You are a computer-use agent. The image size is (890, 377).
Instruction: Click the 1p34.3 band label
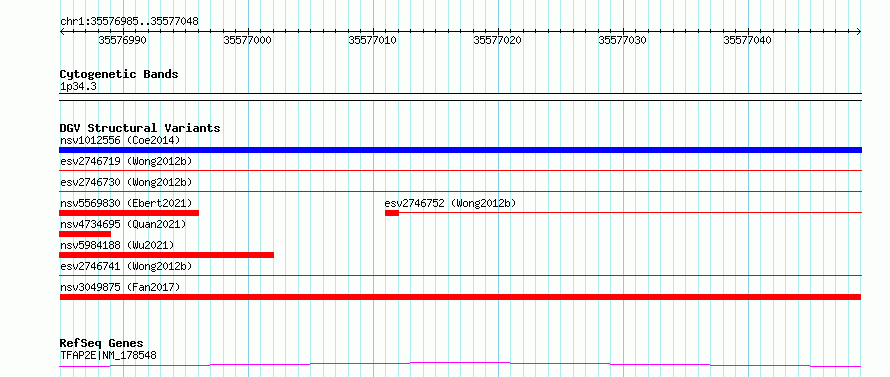coord(78,86)
